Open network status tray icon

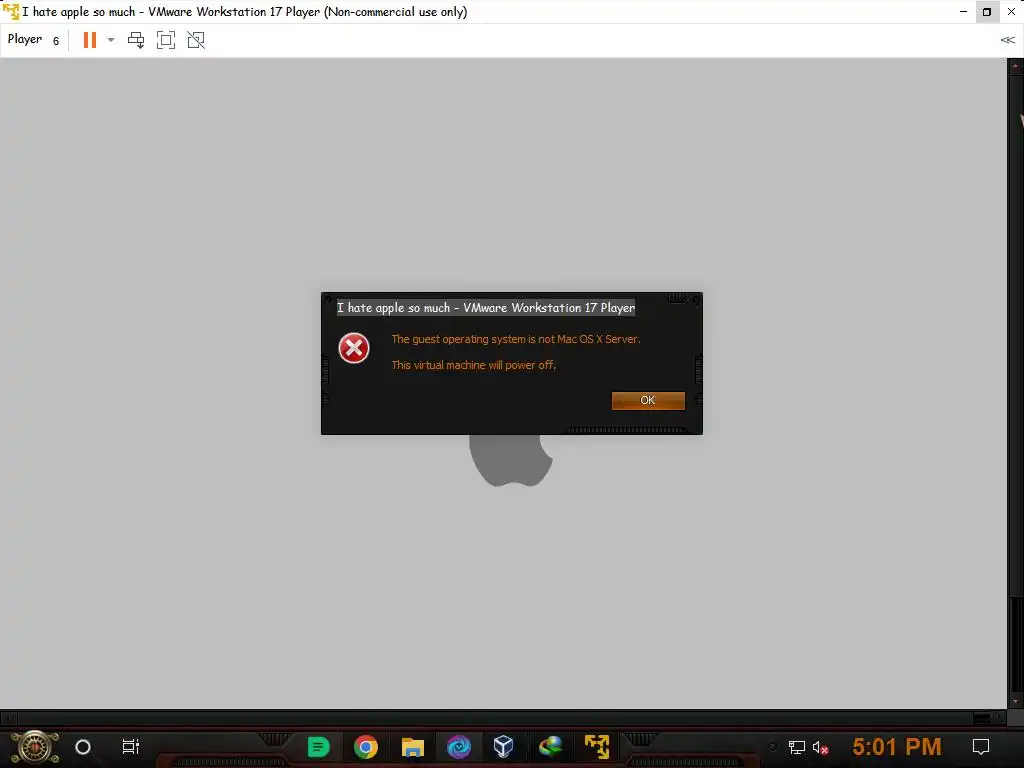pyautogui.click(x=797, y=747)
